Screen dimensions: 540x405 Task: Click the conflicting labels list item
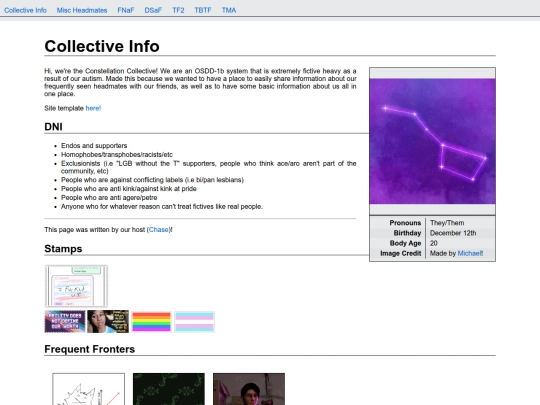click(152, 180)
